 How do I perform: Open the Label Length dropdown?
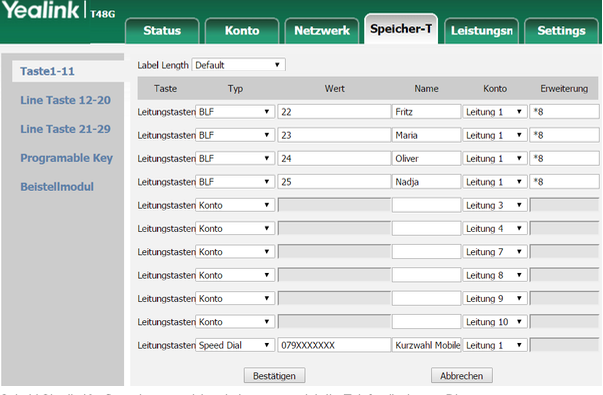point(238,65)
